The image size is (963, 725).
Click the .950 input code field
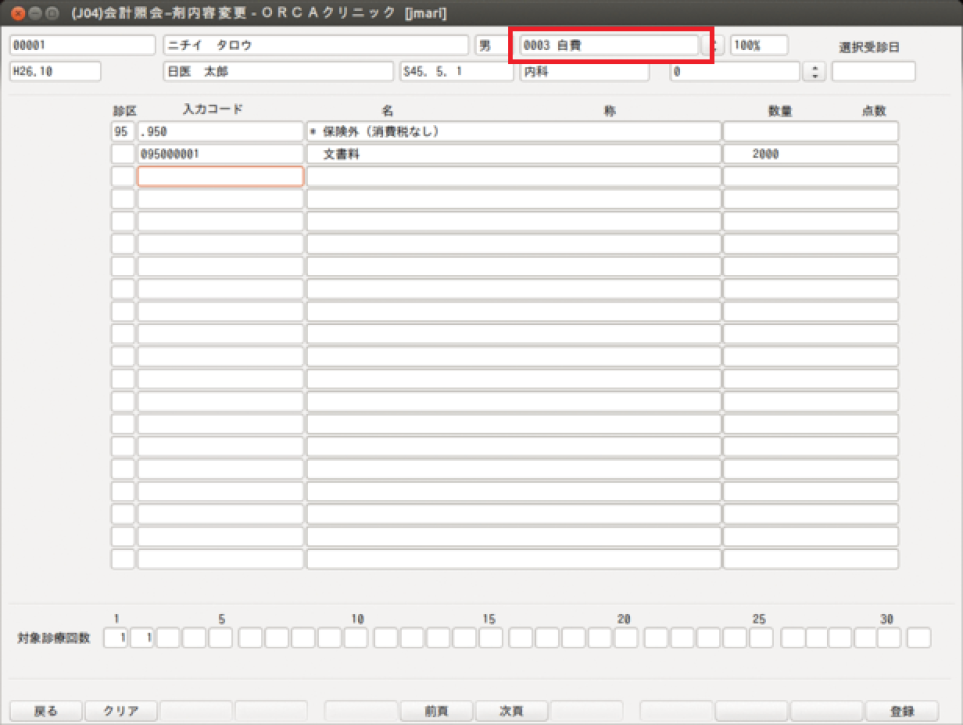click(x=220, y=132)
